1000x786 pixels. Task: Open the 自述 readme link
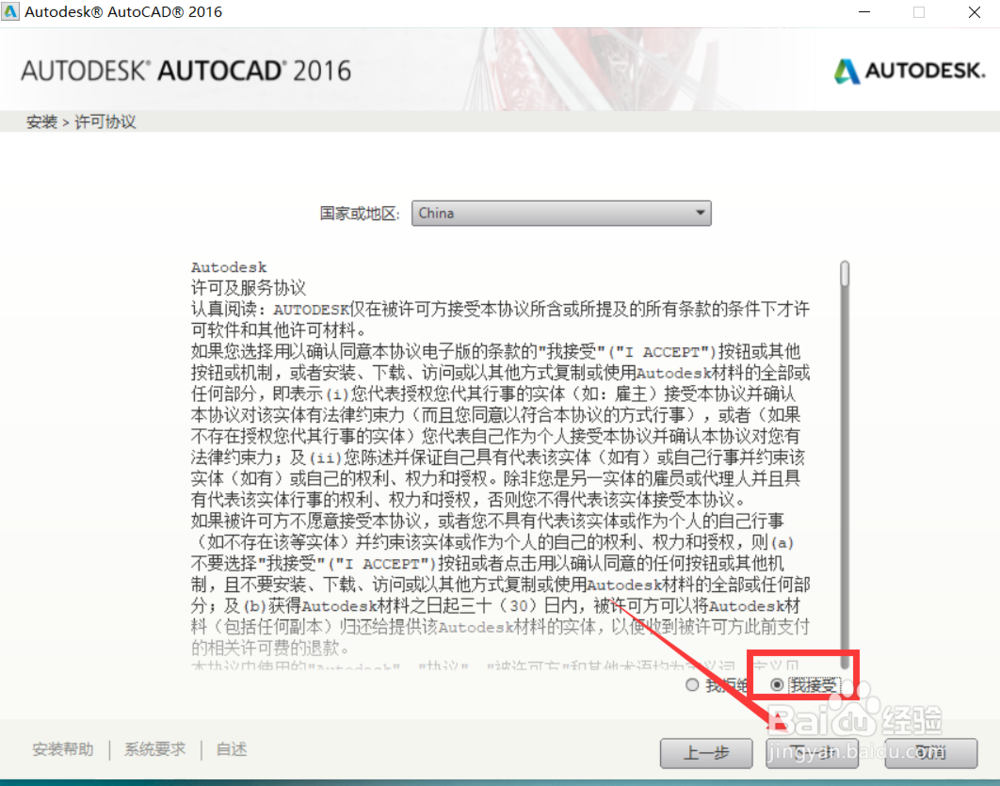[x=232, y=749]
